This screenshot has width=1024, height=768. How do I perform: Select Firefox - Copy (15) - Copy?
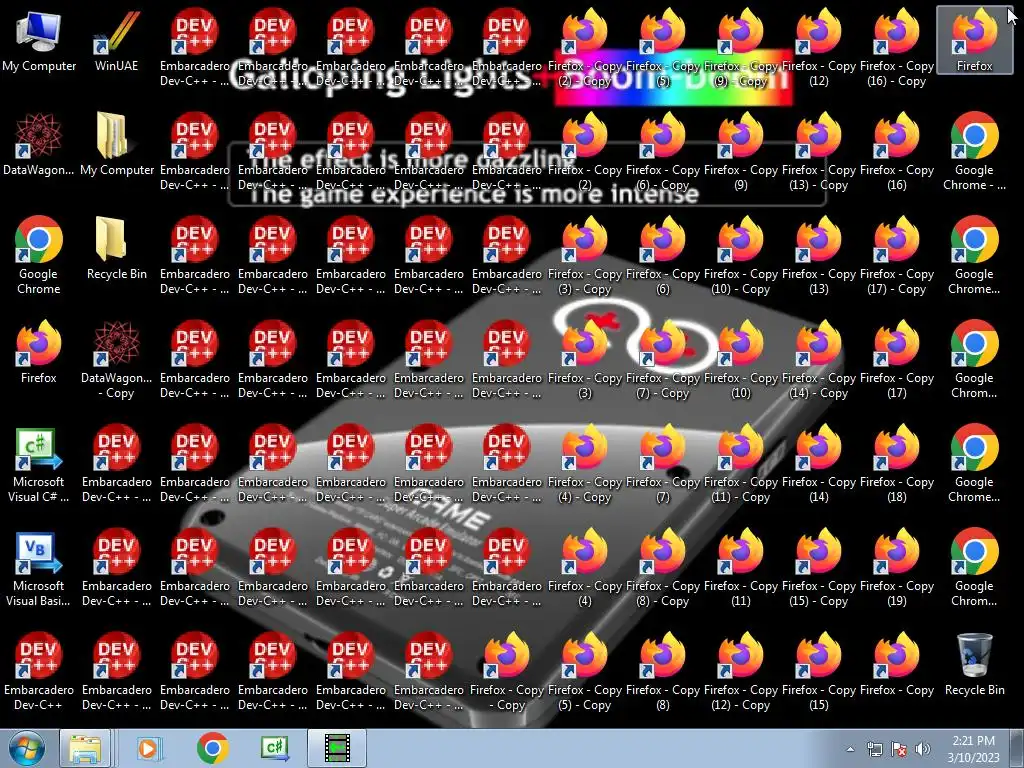[x=818, y=568]
